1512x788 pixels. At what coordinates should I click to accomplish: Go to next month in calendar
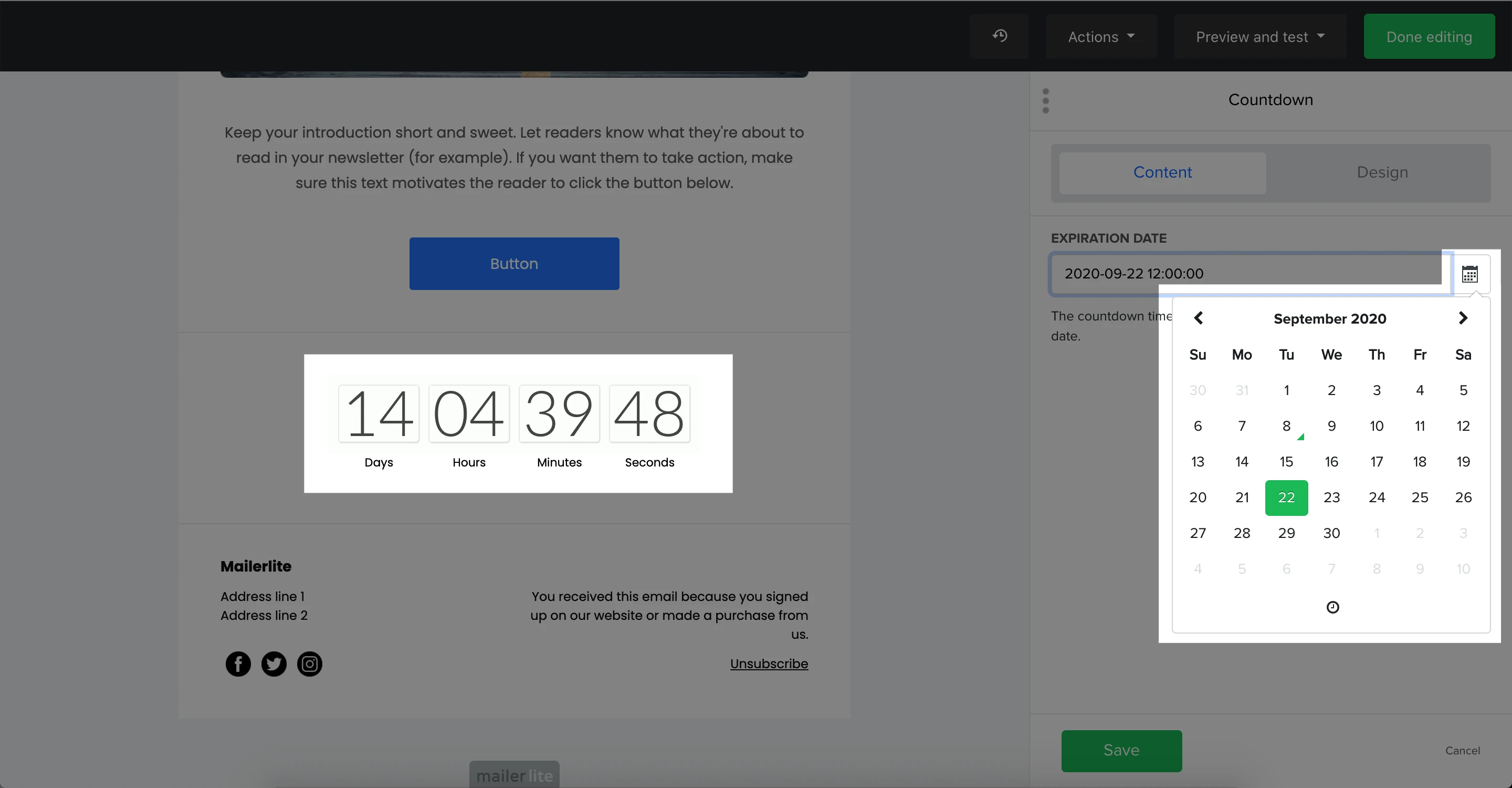click(x=1463, y=318)
